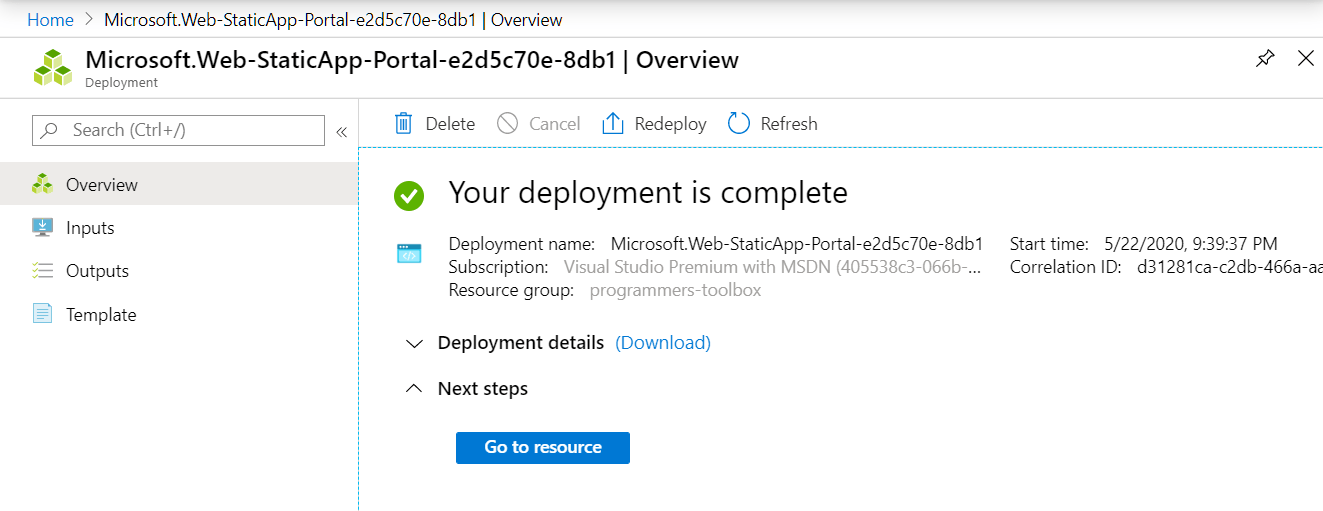Click the deployment name in the breadcrumb
Viewport: 1323px width, 511px height.
(x=333, y=19)
